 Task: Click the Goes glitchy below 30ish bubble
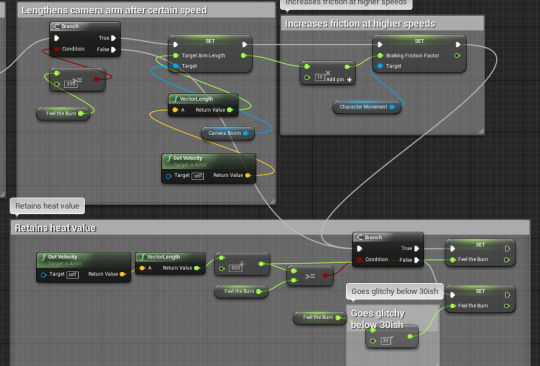(x=395, y=291)
